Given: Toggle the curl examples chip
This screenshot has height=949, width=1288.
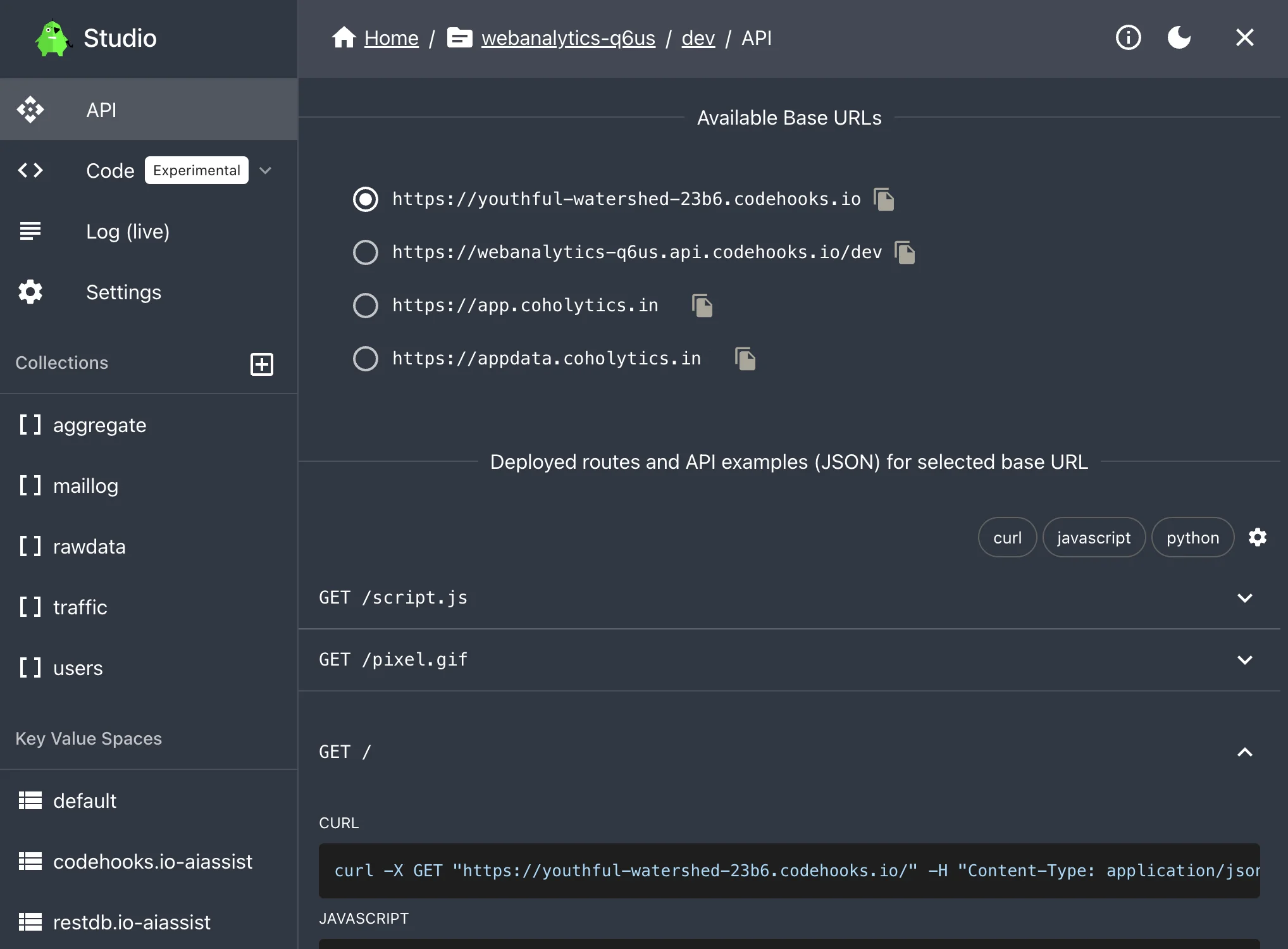Looking at the screenshot, I should coord(1007,537).
